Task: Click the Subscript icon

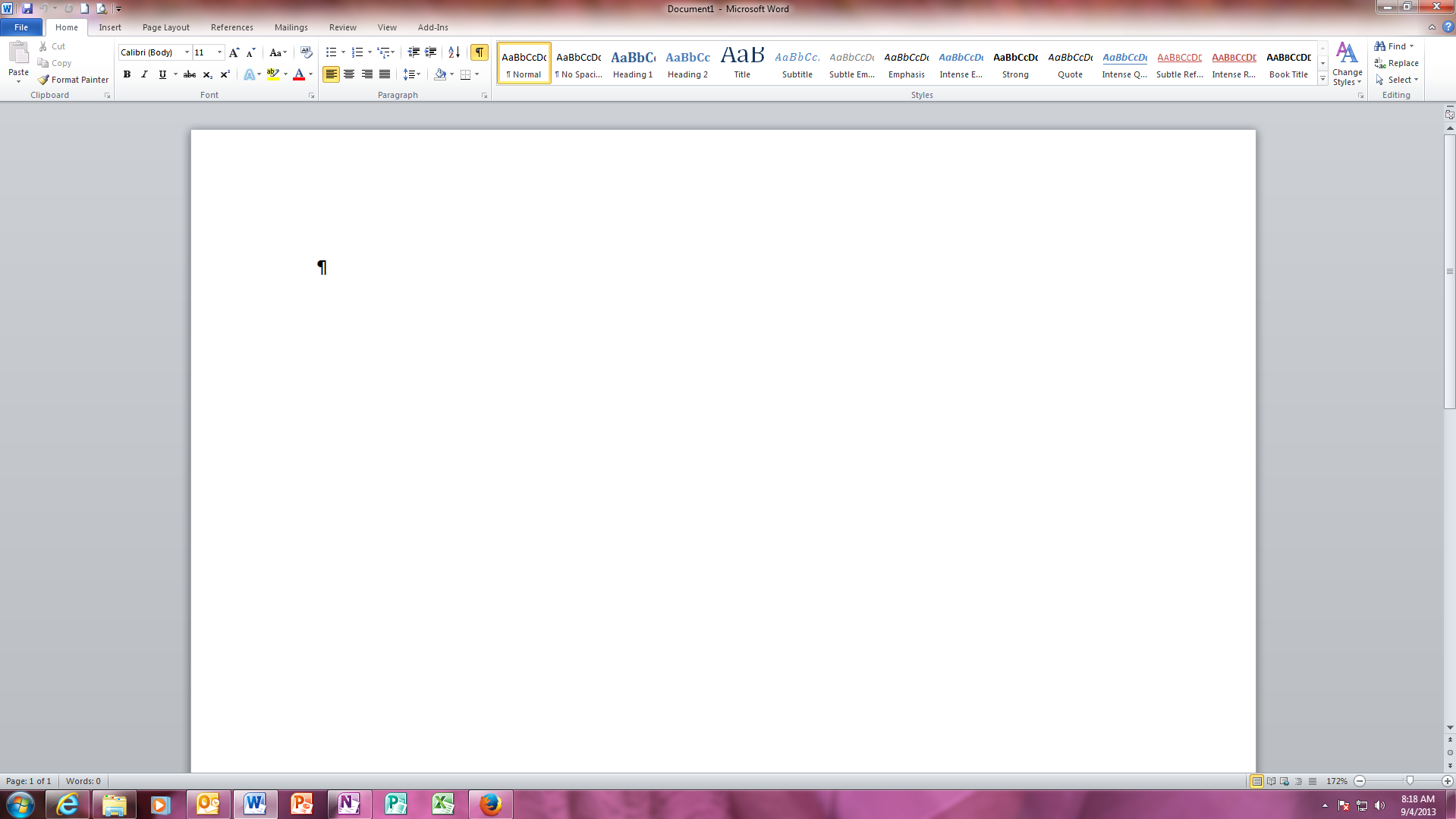Action: (x=207, y=74)
